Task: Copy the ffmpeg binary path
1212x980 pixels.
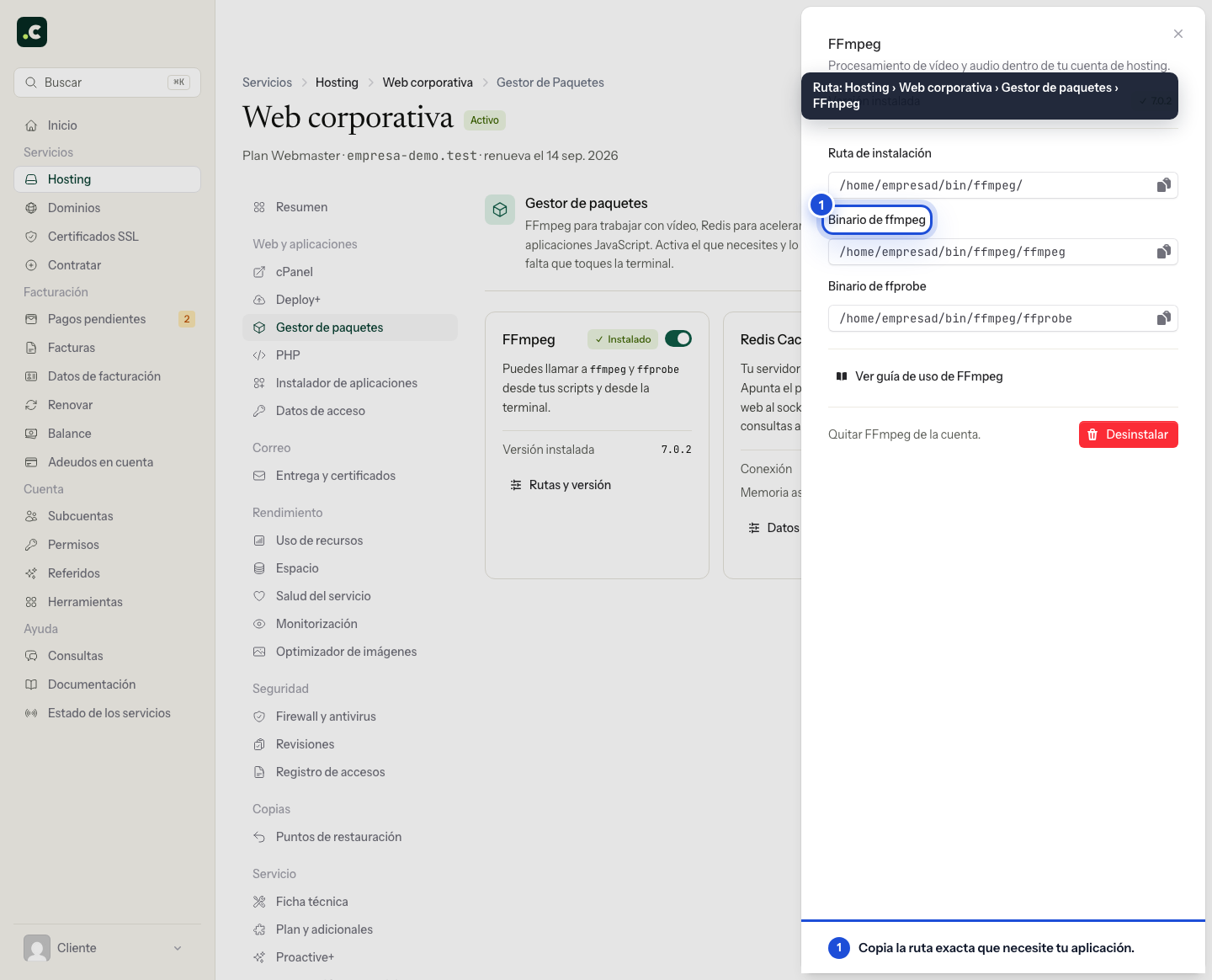Action: pos(1163,252)
